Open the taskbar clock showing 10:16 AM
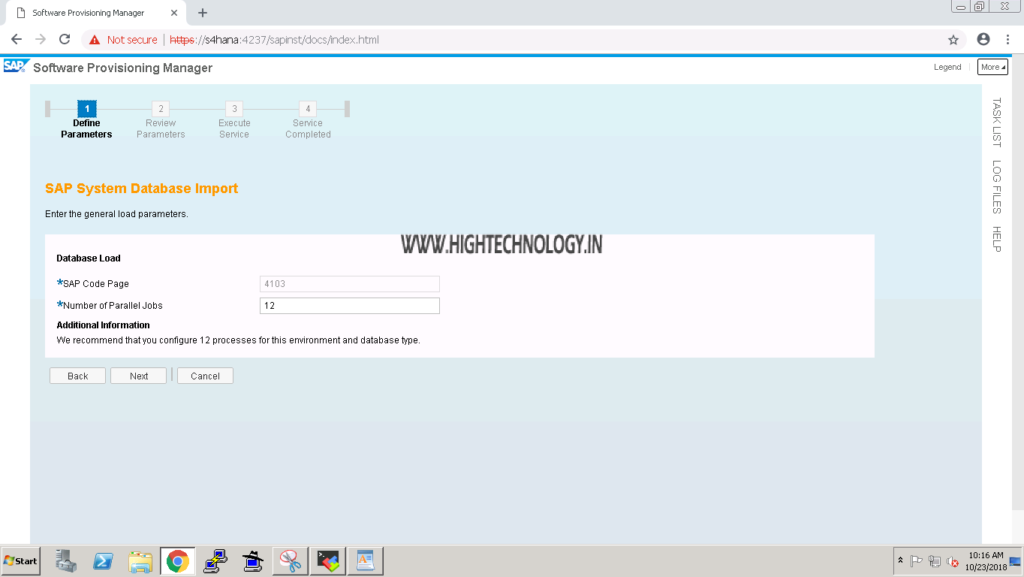Screen dimensions: 1024x577 (x=985, y=561)
